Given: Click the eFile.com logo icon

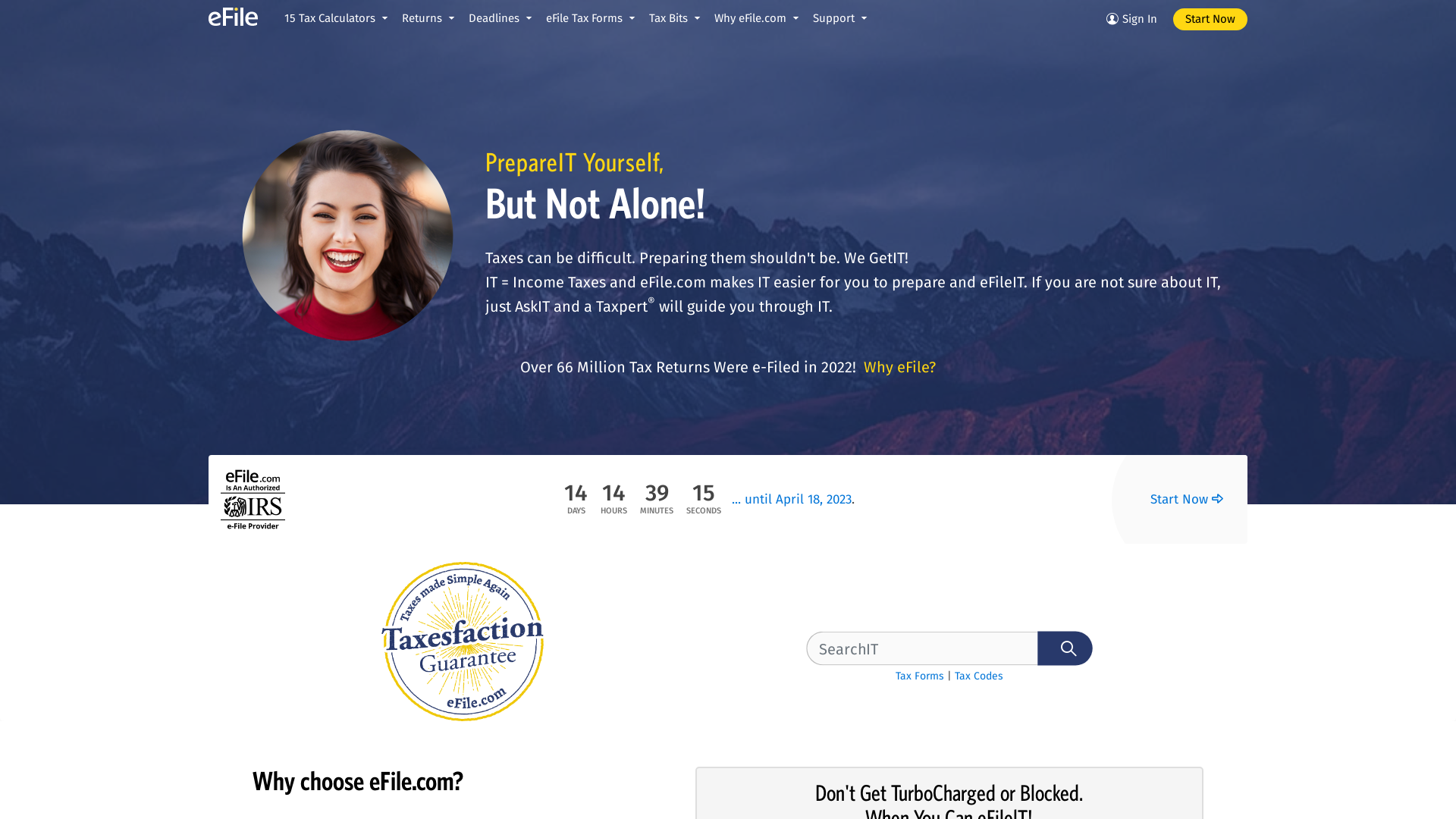Looking at the screenshot, I should (232, 18).
